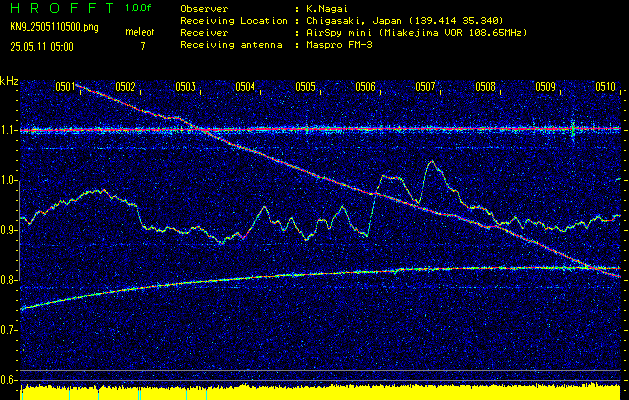The height and width of the screenshot is (400, 629).
Task: Click the 0502 time marker
Action: pyautogui.click(x=125, y=86)
